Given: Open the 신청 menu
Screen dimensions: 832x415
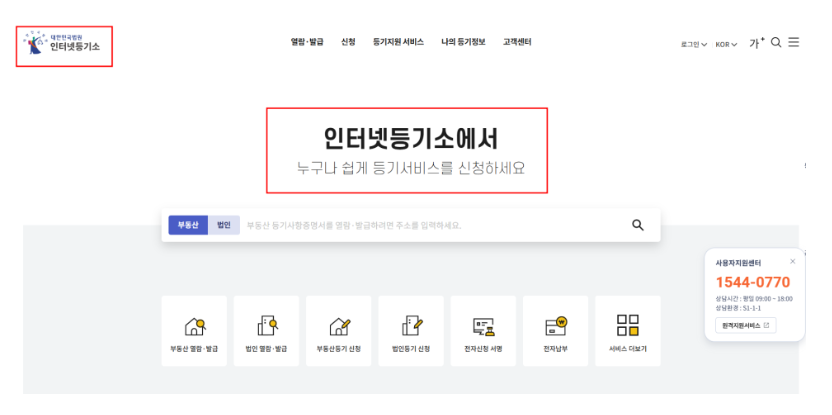Looking at the screenshot, I should [x=348, y=42].
